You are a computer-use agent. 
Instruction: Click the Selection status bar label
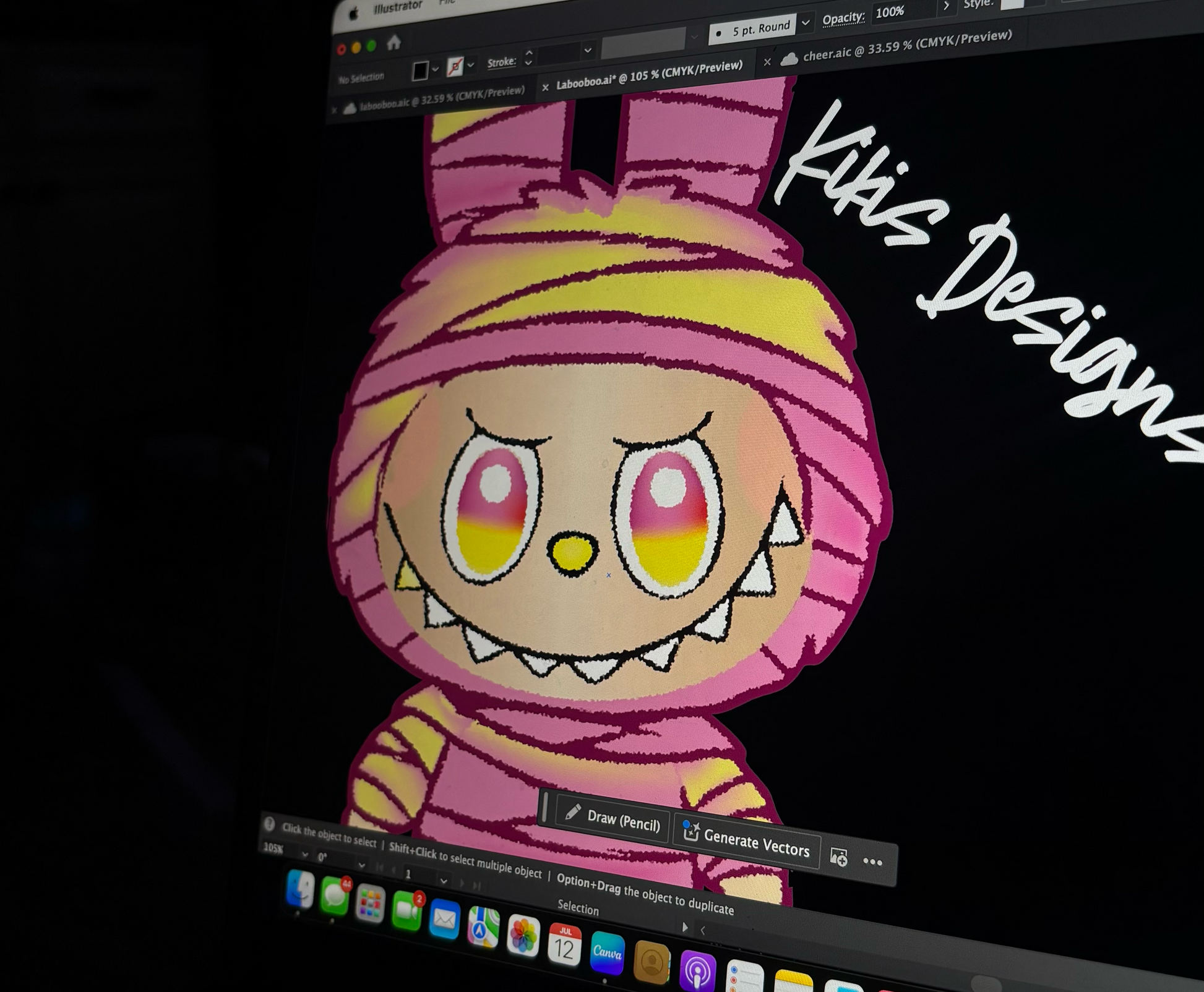pyautogui.click(x=578, y=908)
